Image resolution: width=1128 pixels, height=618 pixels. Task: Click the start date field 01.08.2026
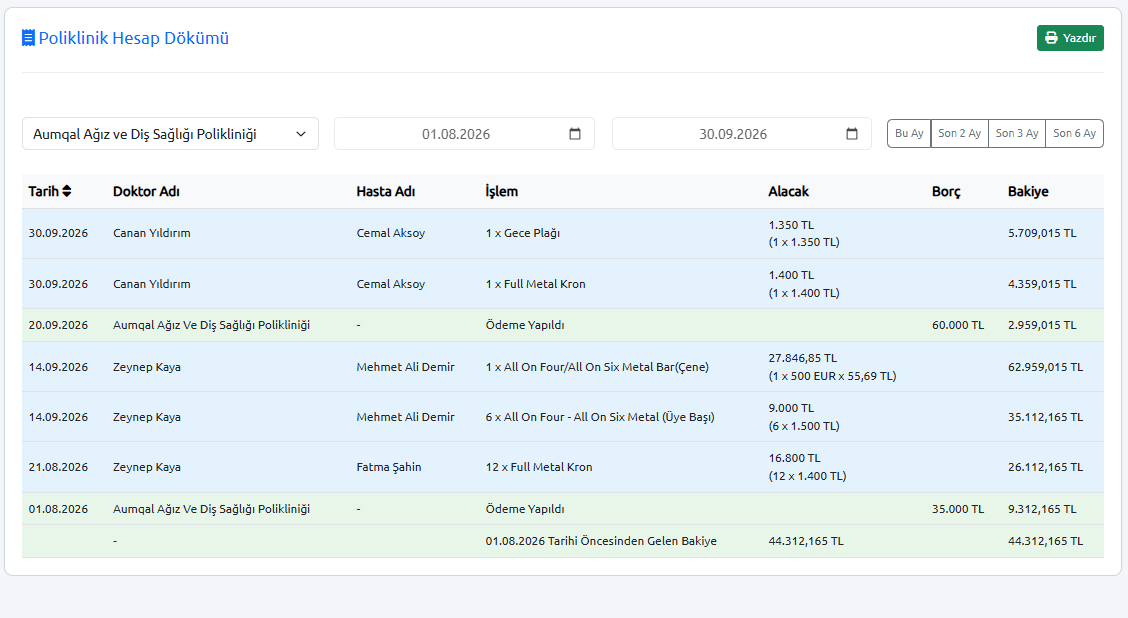[x=464, y=134]
